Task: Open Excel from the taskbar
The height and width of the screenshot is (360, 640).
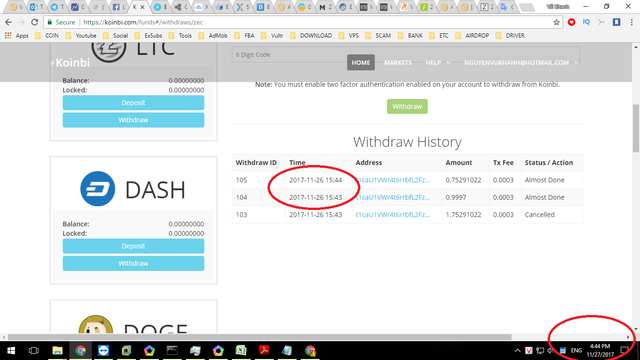Action: click(x=241, y=351)
